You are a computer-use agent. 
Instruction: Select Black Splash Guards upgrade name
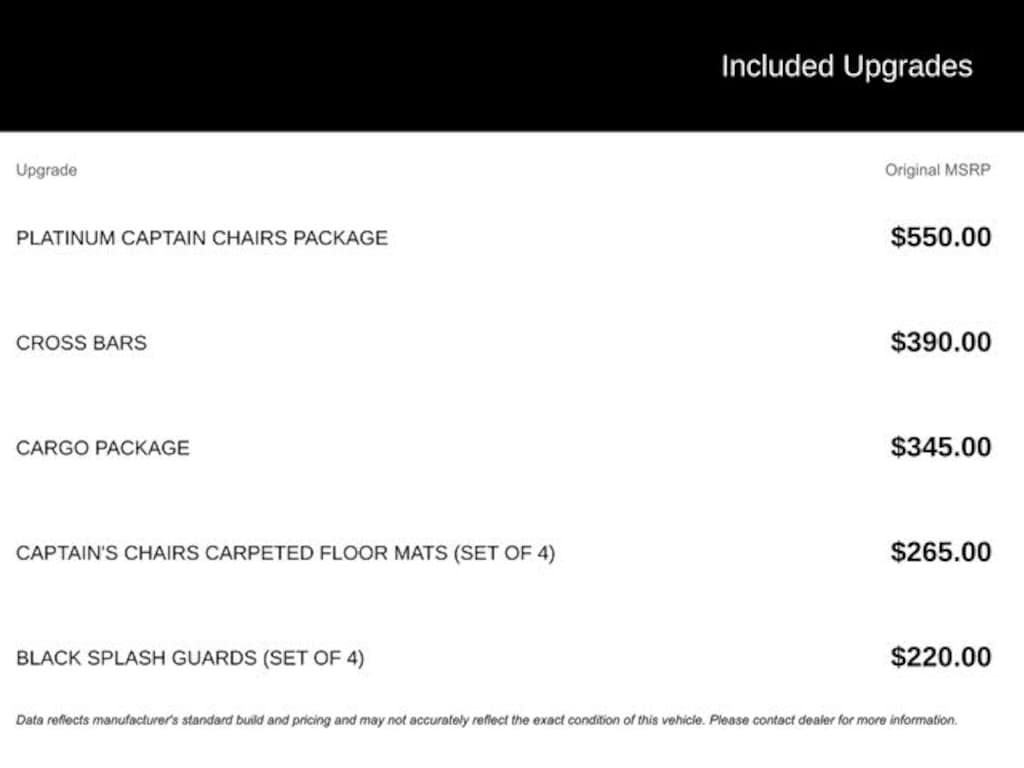click(x=190, y=658)
